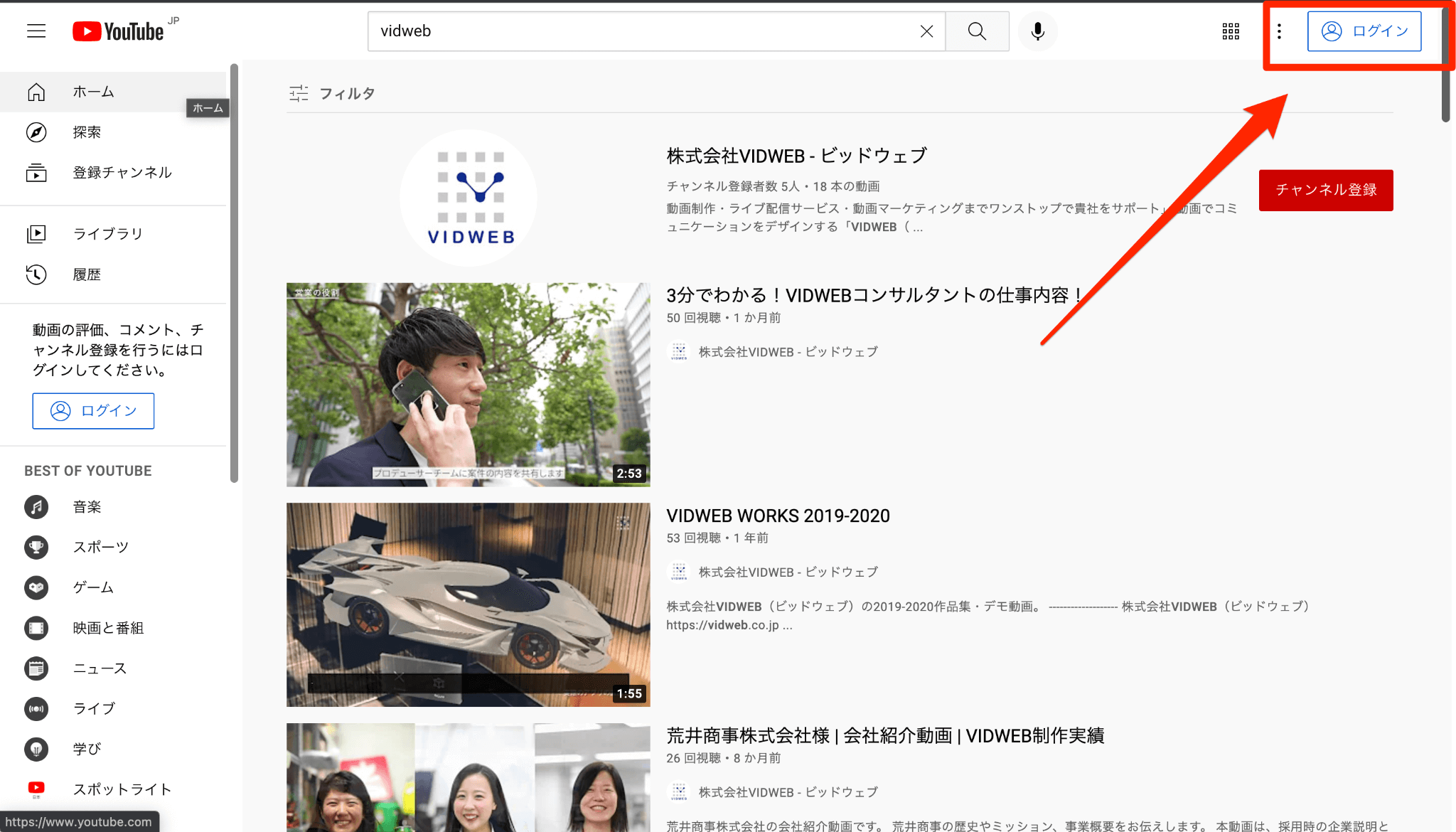Click the history icon

pyautogui.click(x=36, y=275)
